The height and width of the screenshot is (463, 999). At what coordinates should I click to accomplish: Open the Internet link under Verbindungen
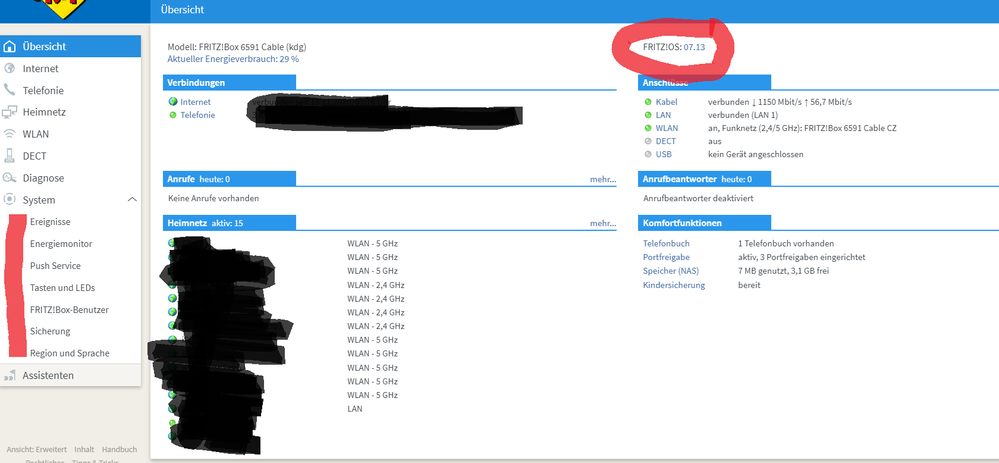pyautogui.click(x=195, y=102)
